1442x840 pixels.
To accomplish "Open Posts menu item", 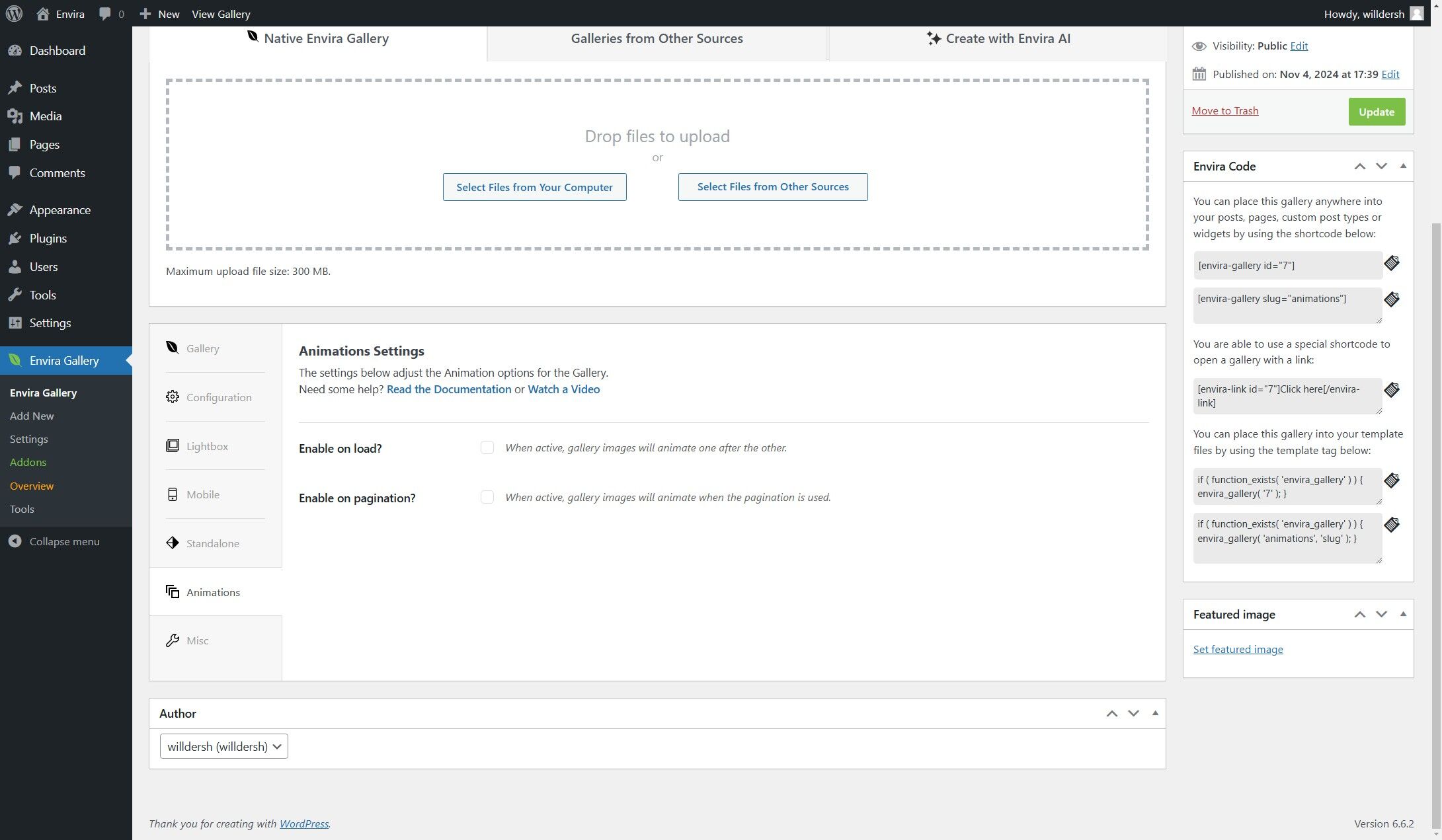I will point(66,88).
